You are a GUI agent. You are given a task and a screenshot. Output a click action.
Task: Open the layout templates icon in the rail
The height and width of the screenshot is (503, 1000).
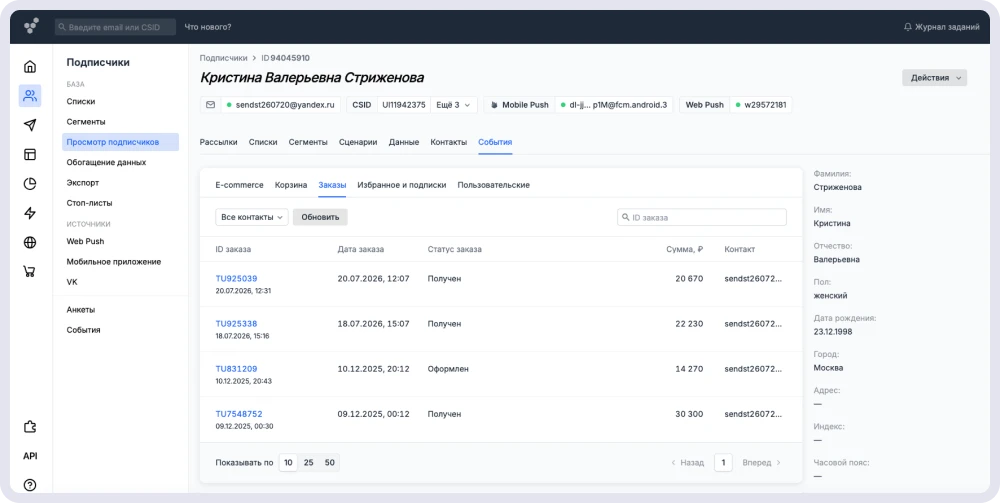click(x=30, y=154)
